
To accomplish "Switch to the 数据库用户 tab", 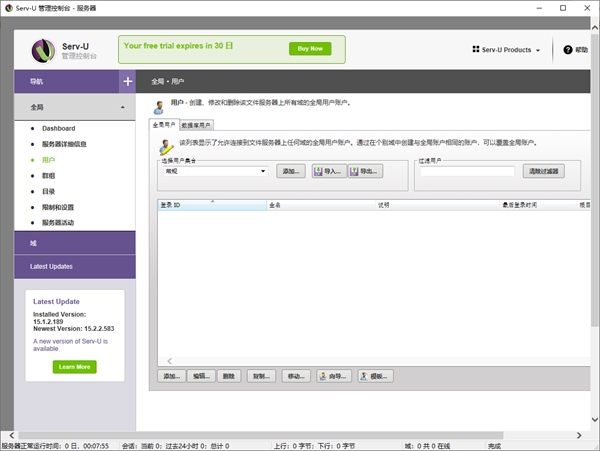I will [197, 125].
